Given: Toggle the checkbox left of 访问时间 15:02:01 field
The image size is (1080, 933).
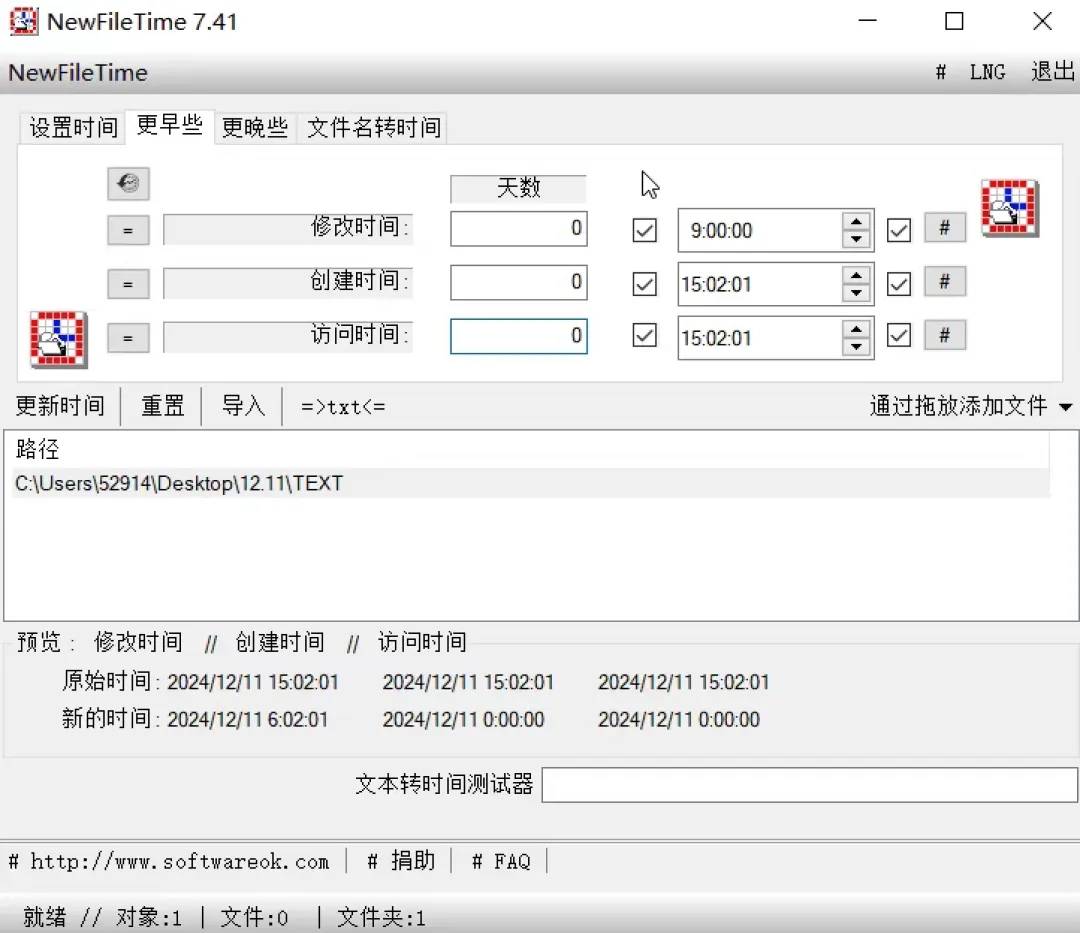Looking at the screenshot, I should pyautogui.click(x=645, y=335).
